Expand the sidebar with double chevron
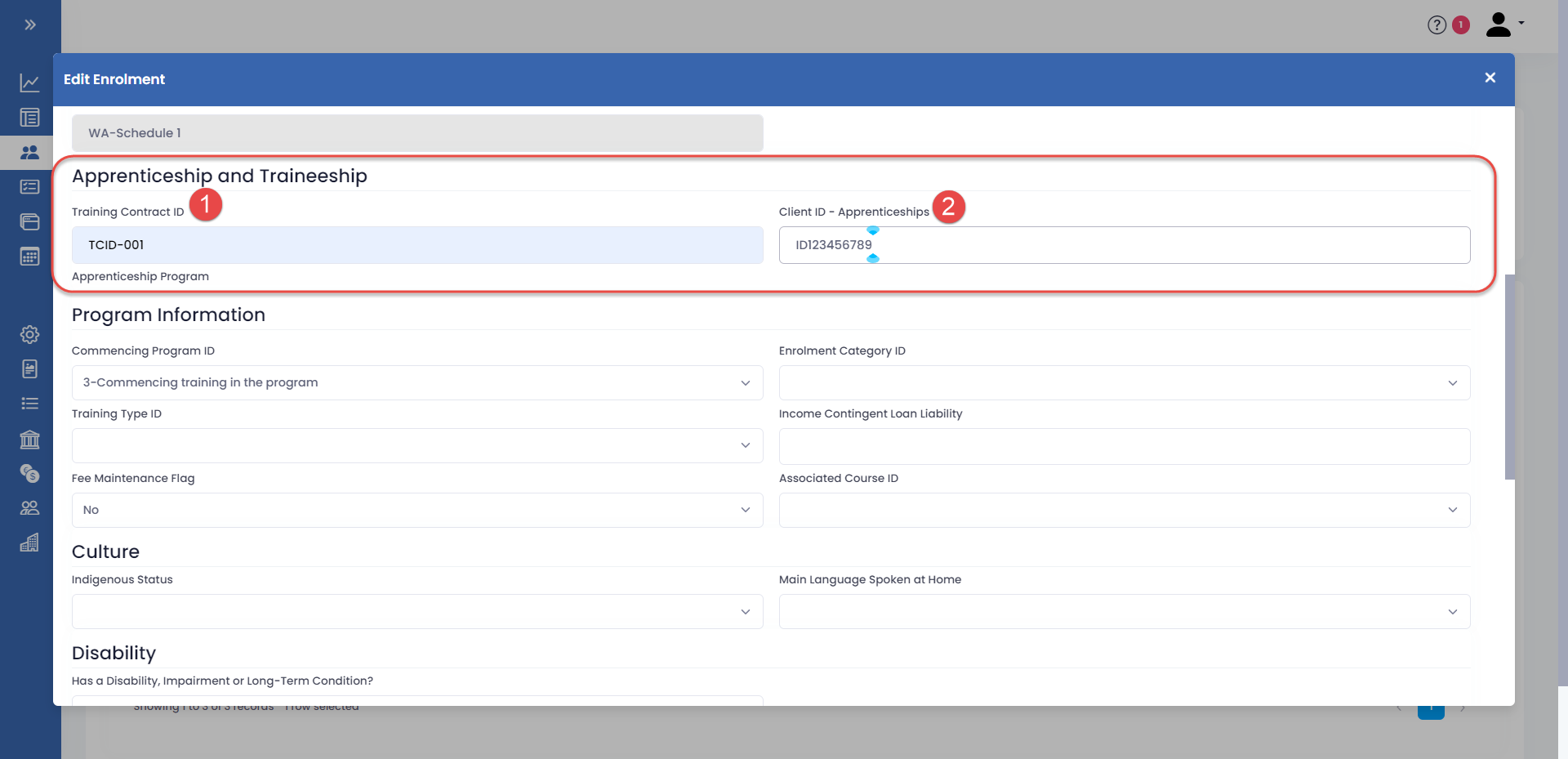Image resolution: width=1568 pixels, height=759 pixels. [x=30, y=25]
